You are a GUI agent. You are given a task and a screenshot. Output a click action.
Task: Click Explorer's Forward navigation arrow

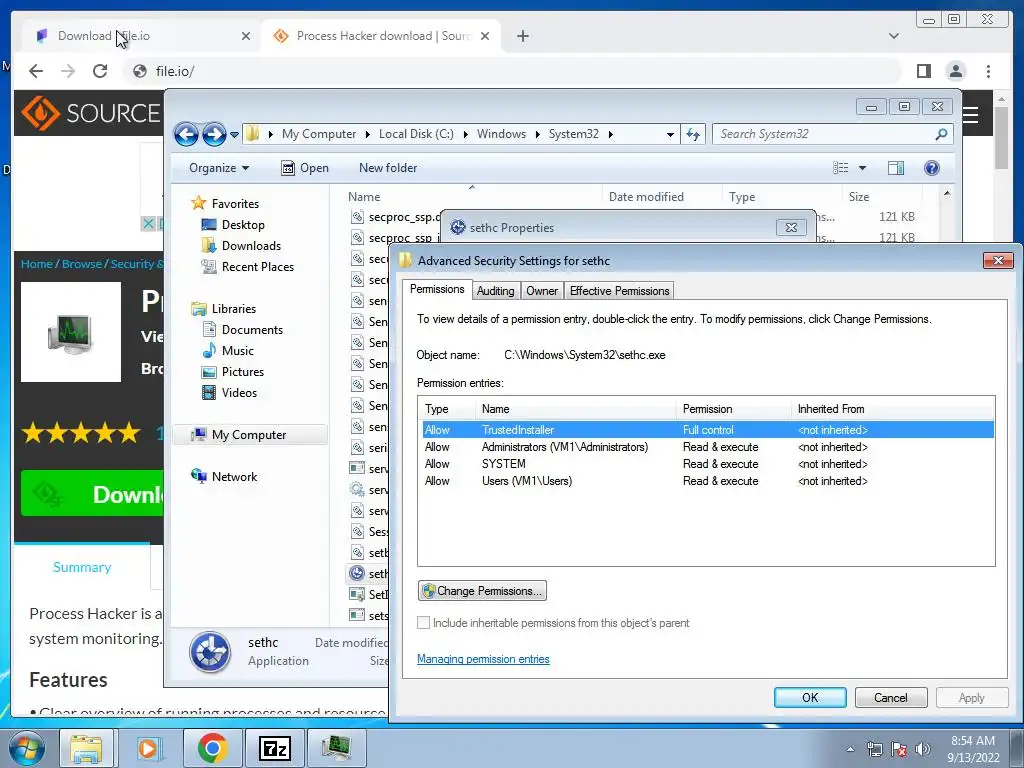[214, 135]
